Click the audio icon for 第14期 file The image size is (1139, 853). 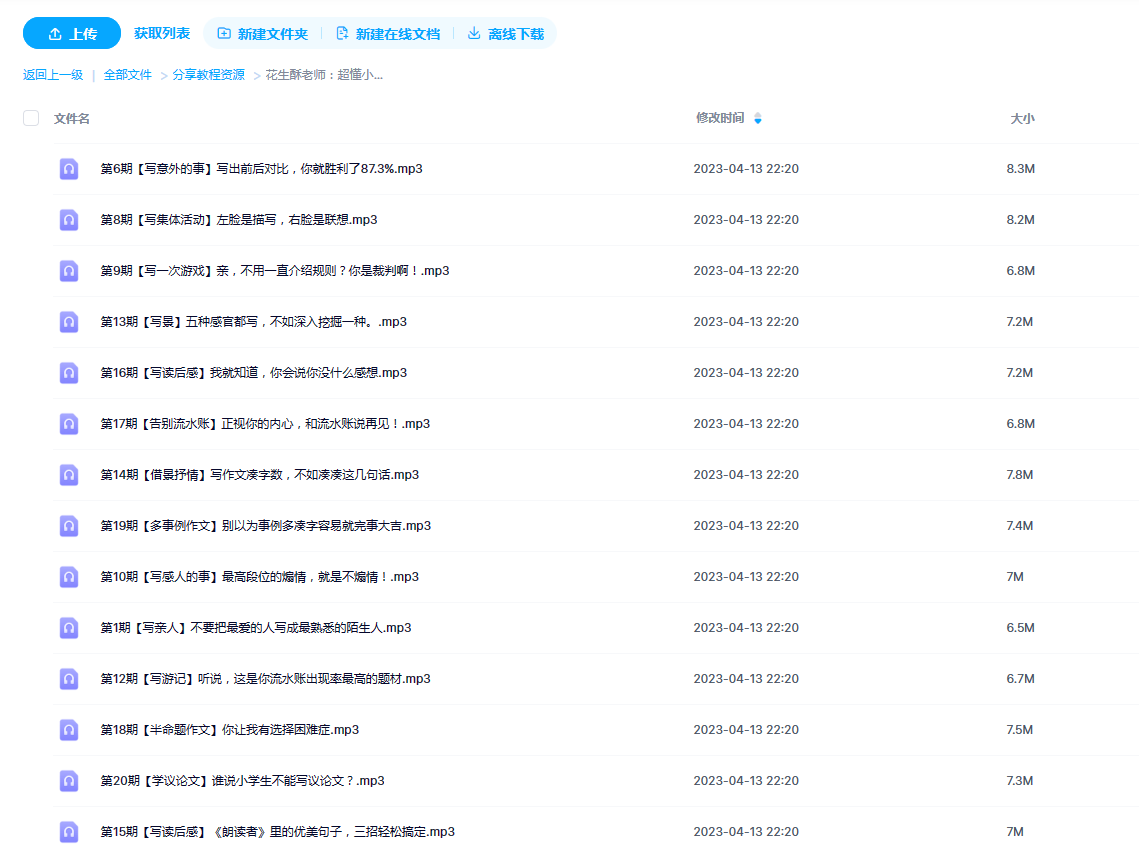click(x=69, y=474)
